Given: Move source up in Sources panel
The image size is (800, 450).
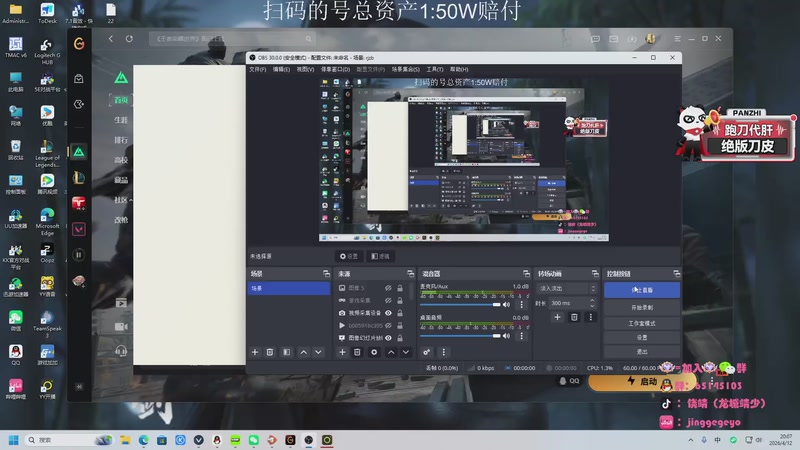Looking at the screenshot, I should 391,352.
